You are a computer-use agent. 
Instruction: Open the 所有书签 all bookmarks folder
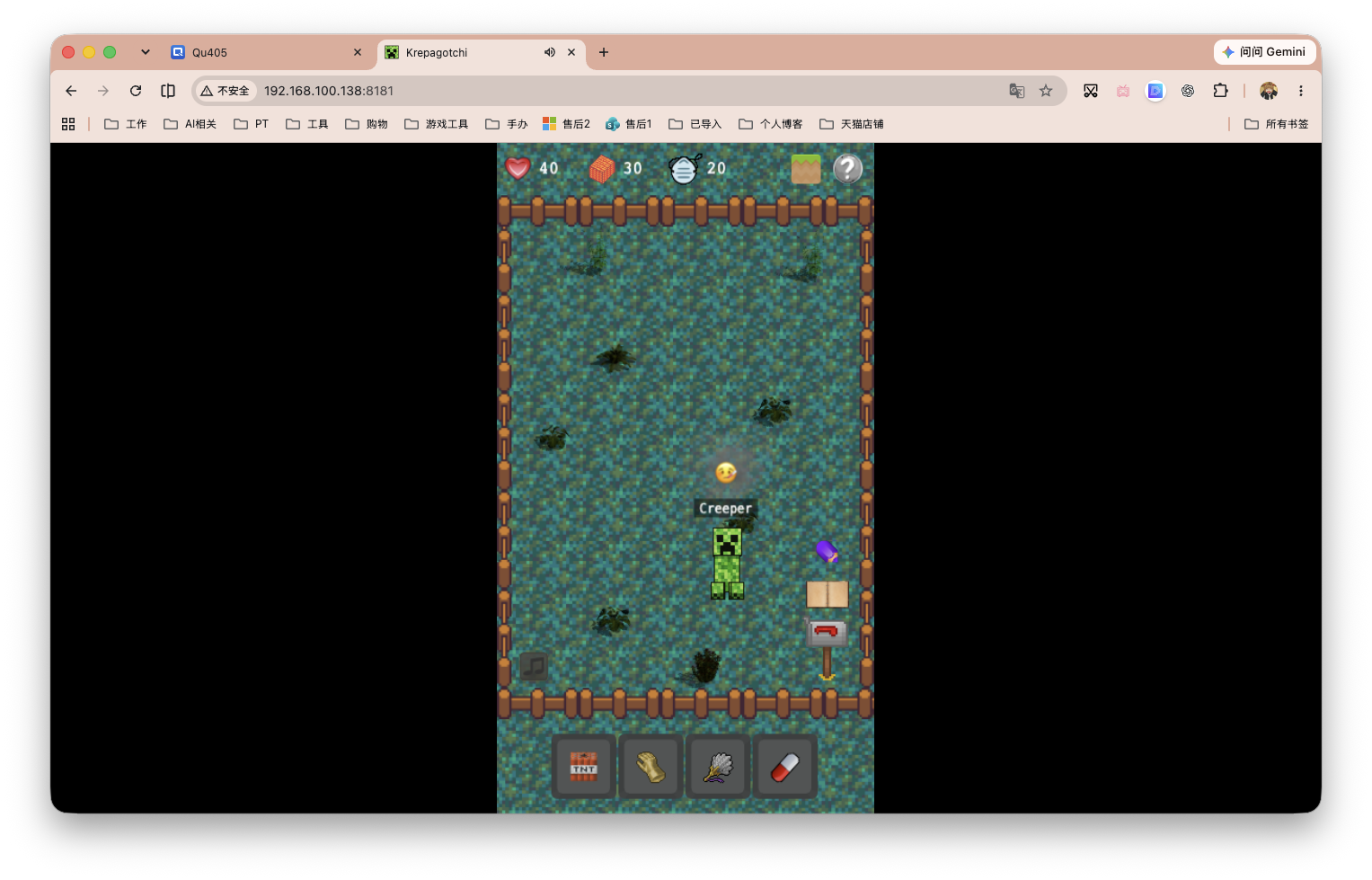click(x=1277, y=124)
